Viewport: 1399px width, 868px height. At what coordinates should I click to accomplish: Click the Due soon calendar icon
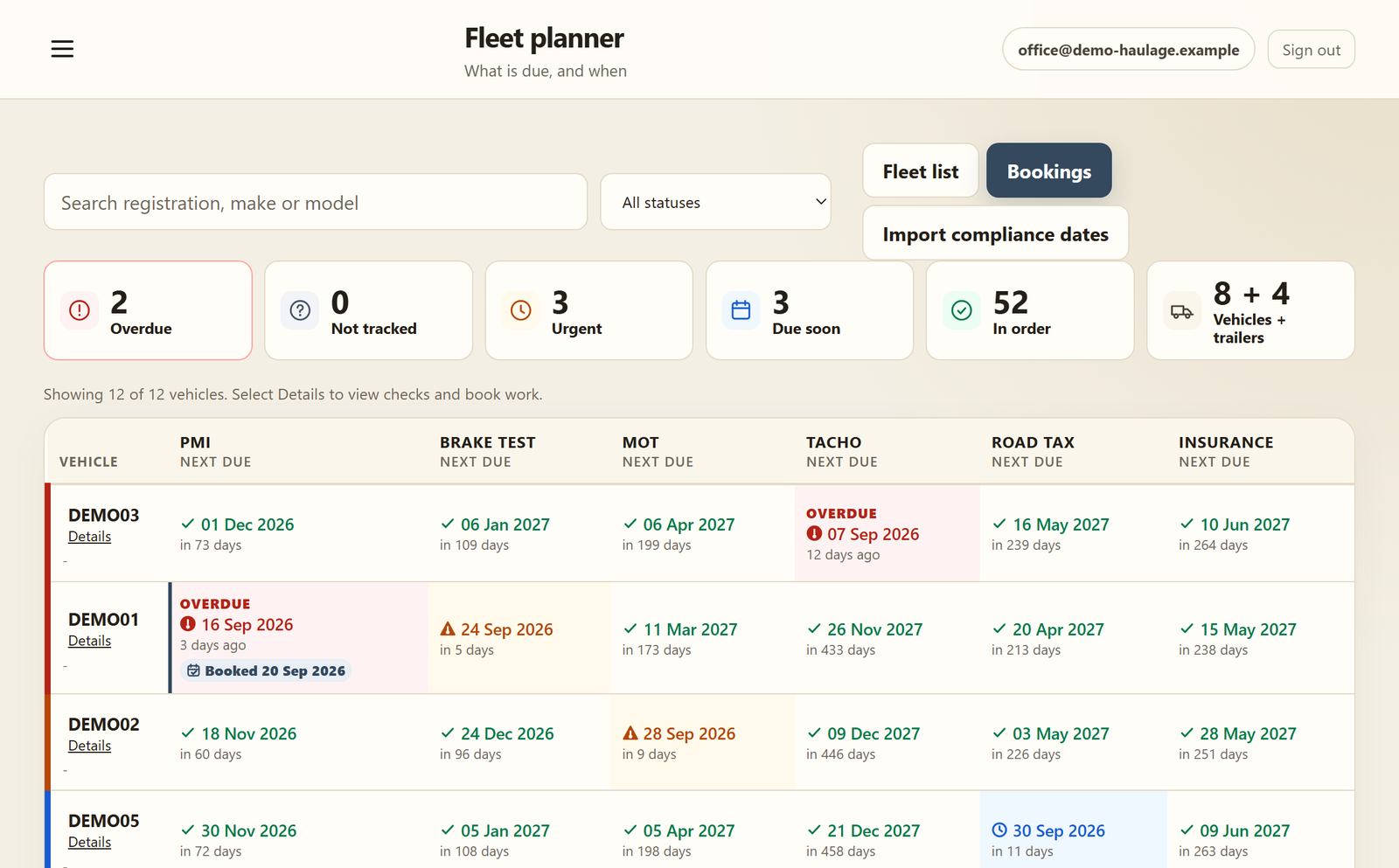tap(741, 310)
